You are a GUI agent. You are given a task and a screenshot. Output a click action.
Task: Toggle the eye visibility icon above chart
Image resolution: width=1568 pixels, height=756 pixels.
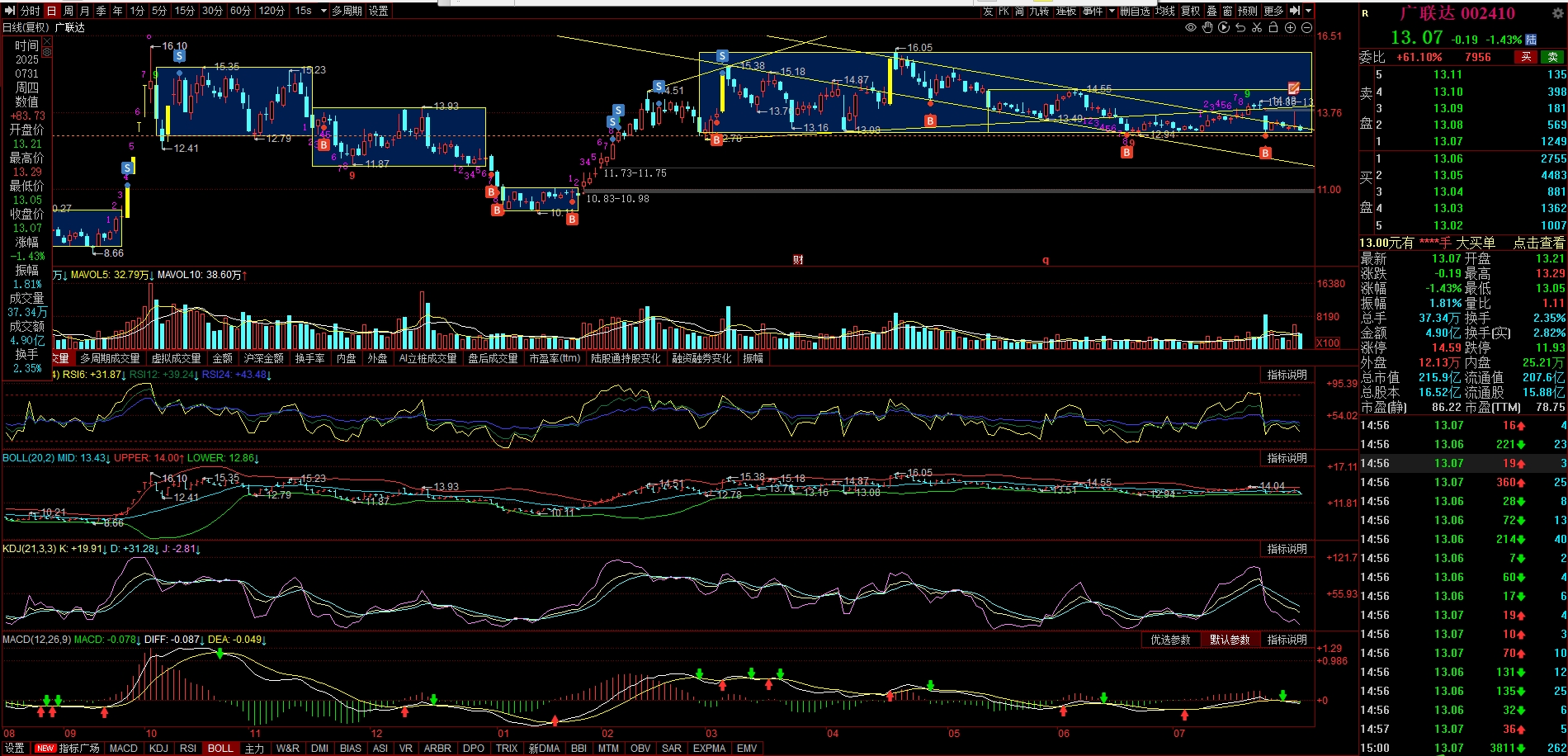click(x=1191, y=27)
